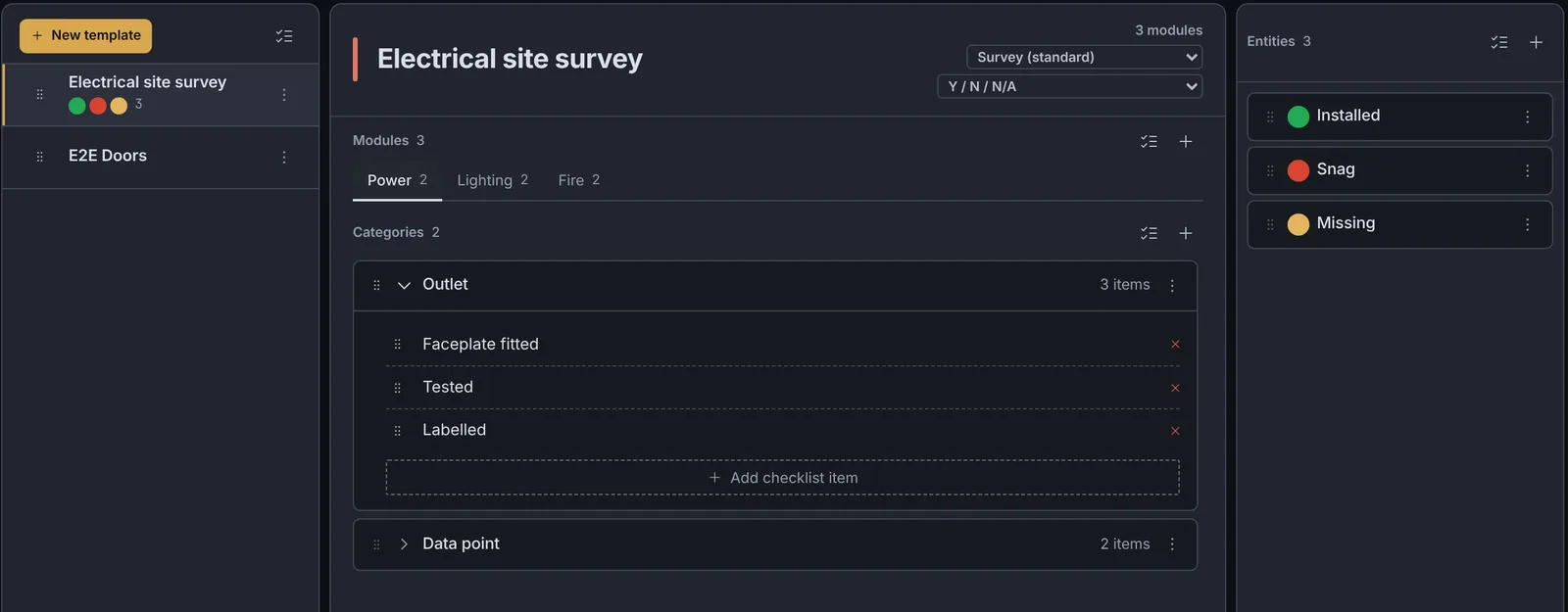
Task: Click the New template button
Action: coord(85,36)
